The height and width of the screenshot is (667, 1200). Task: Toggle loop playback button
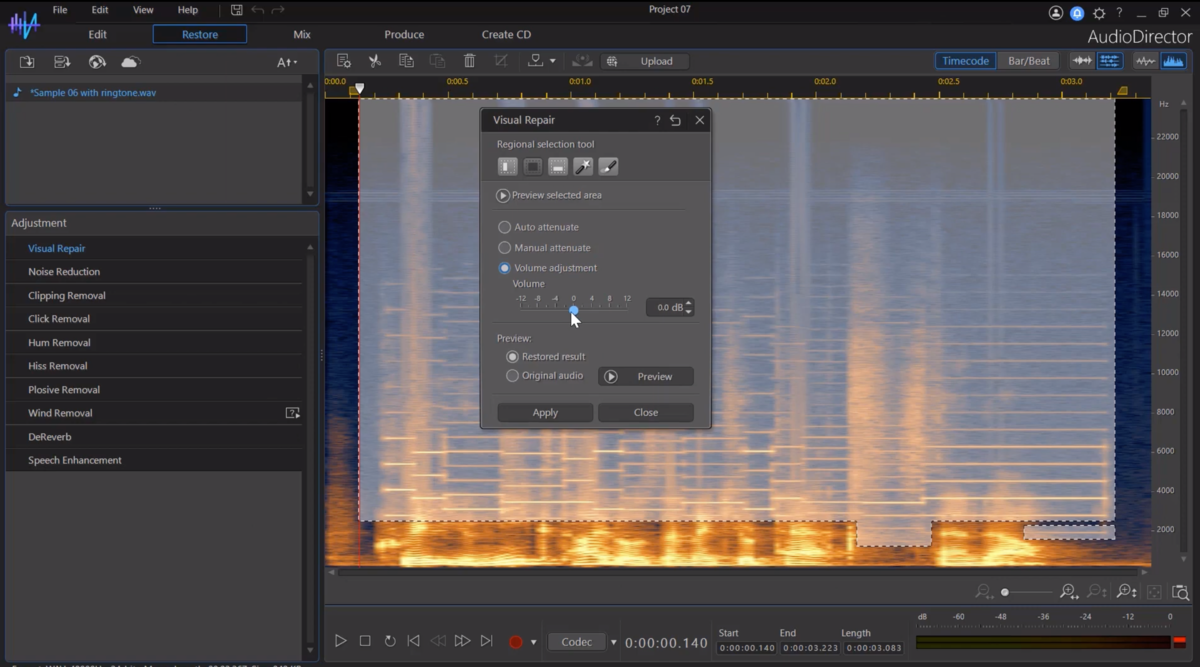pos(389,641)
